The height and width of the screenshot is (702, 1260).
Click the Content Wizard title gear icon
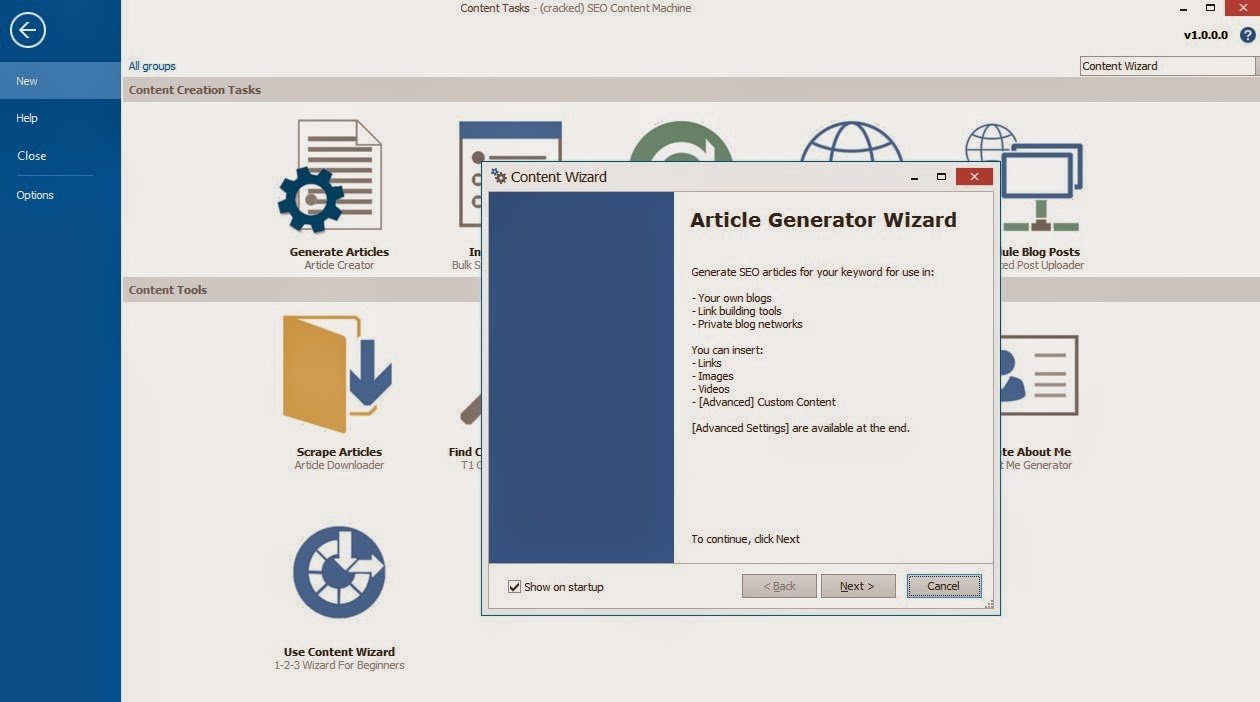499,176
